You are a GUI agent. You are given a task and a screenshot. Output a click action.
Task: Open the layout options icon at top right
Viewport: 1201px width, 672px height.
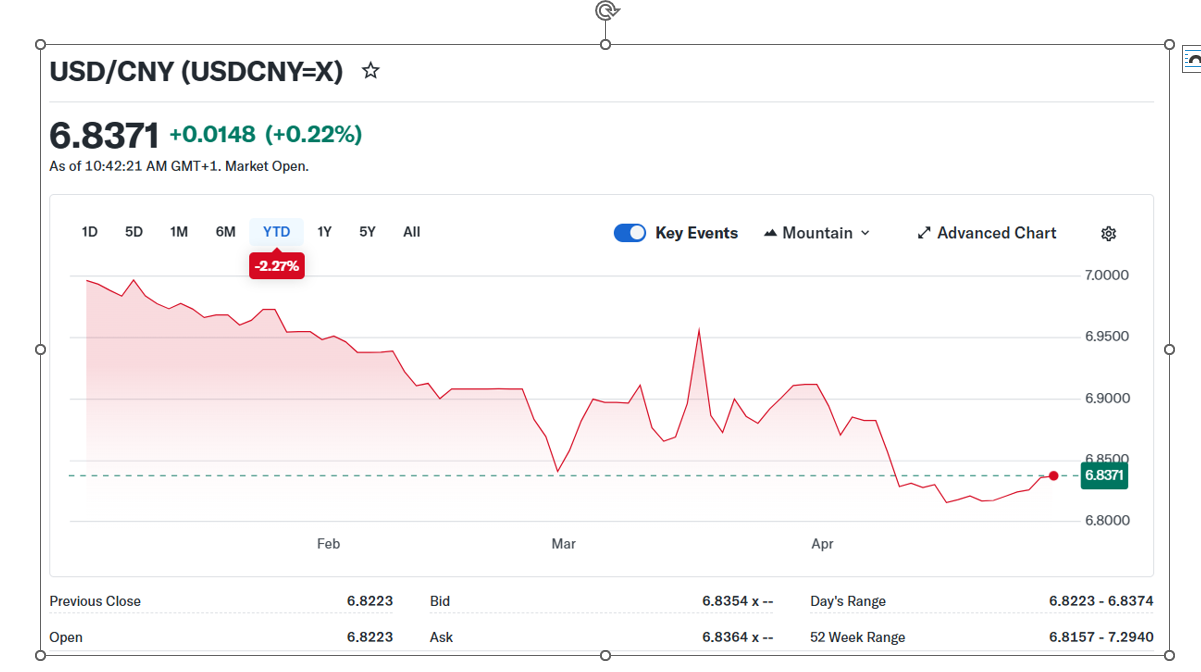[x=1192, y=60]
